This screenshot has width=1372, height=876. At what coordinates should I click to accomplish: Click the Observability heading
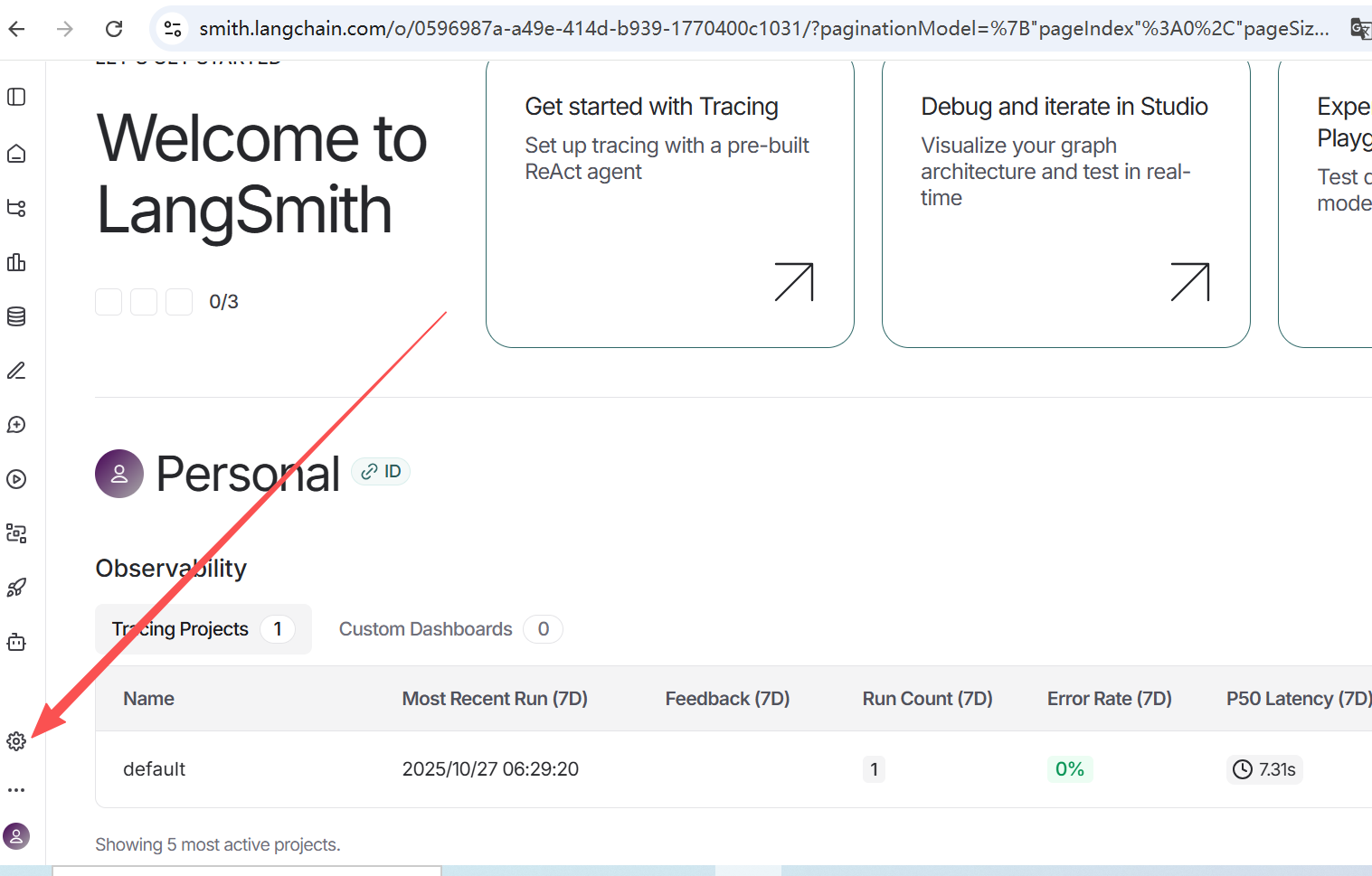[x=171, y=569]
